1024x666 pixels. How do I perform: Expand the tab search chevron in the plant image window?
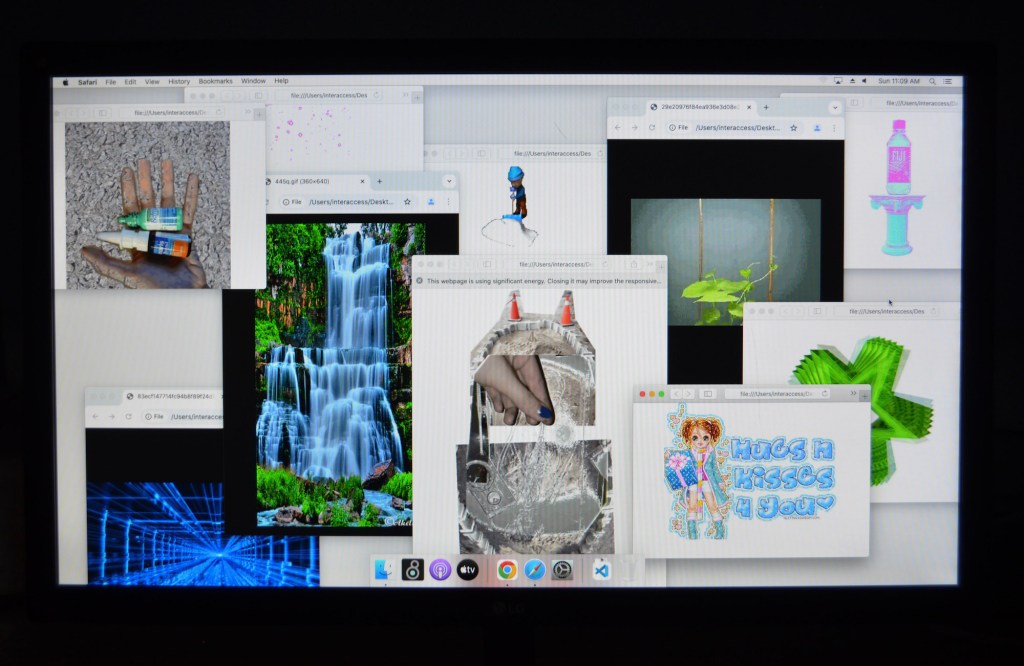point(835,107)
